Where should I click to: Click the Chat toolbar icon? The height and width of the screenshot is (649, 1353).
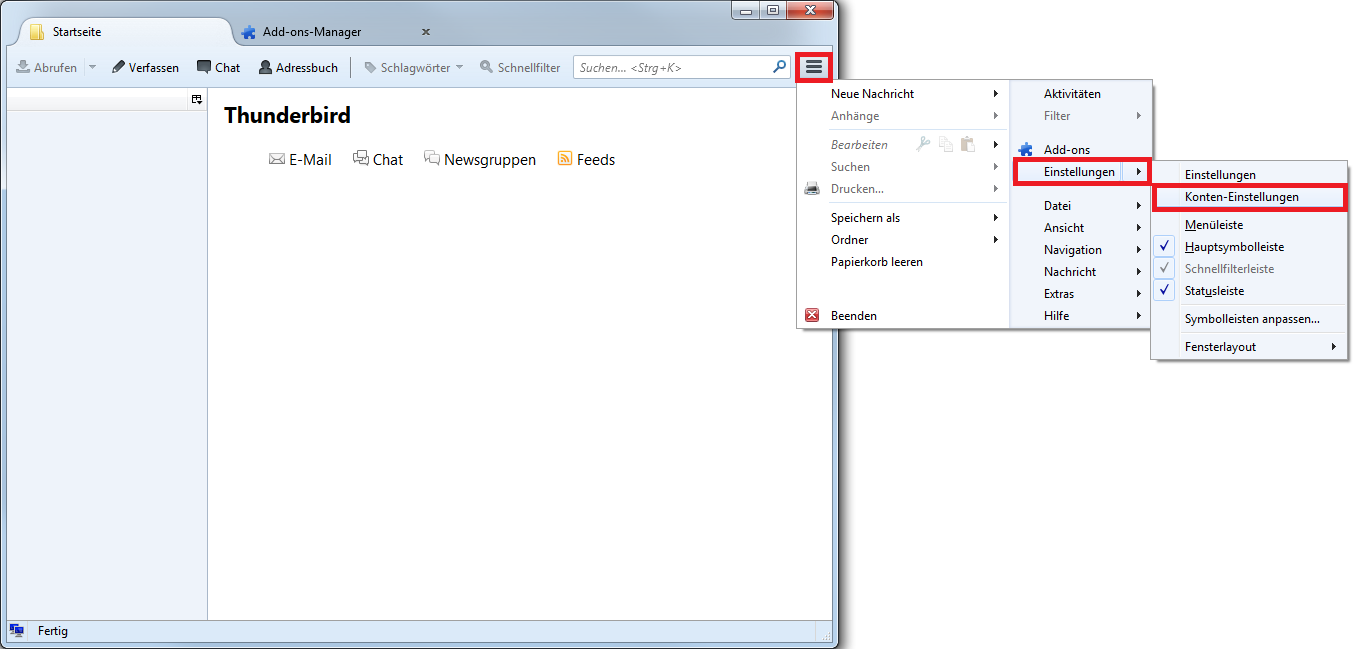[x=204, y=67]
